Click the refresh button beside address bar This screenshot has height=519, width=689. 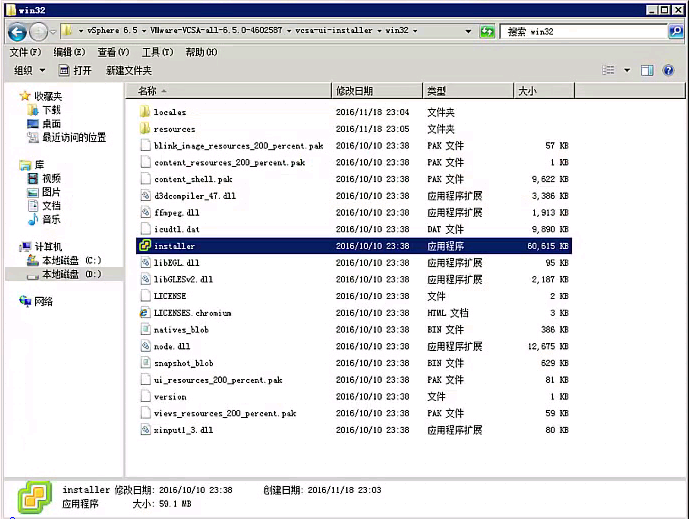(487, 32)
